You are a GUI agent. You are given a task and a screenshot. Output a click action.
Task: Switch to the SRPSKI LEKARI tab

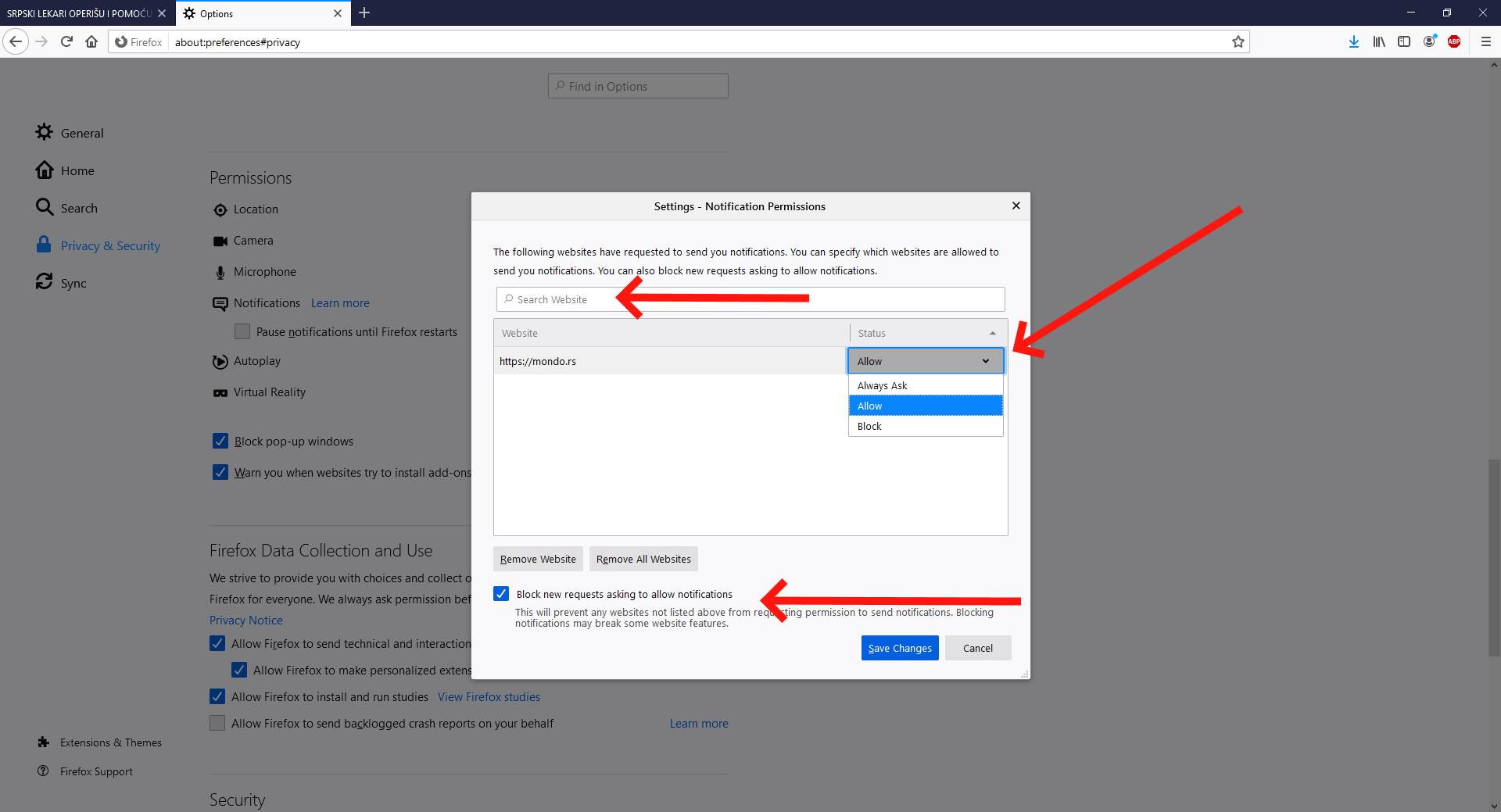(x=78, y=13)
